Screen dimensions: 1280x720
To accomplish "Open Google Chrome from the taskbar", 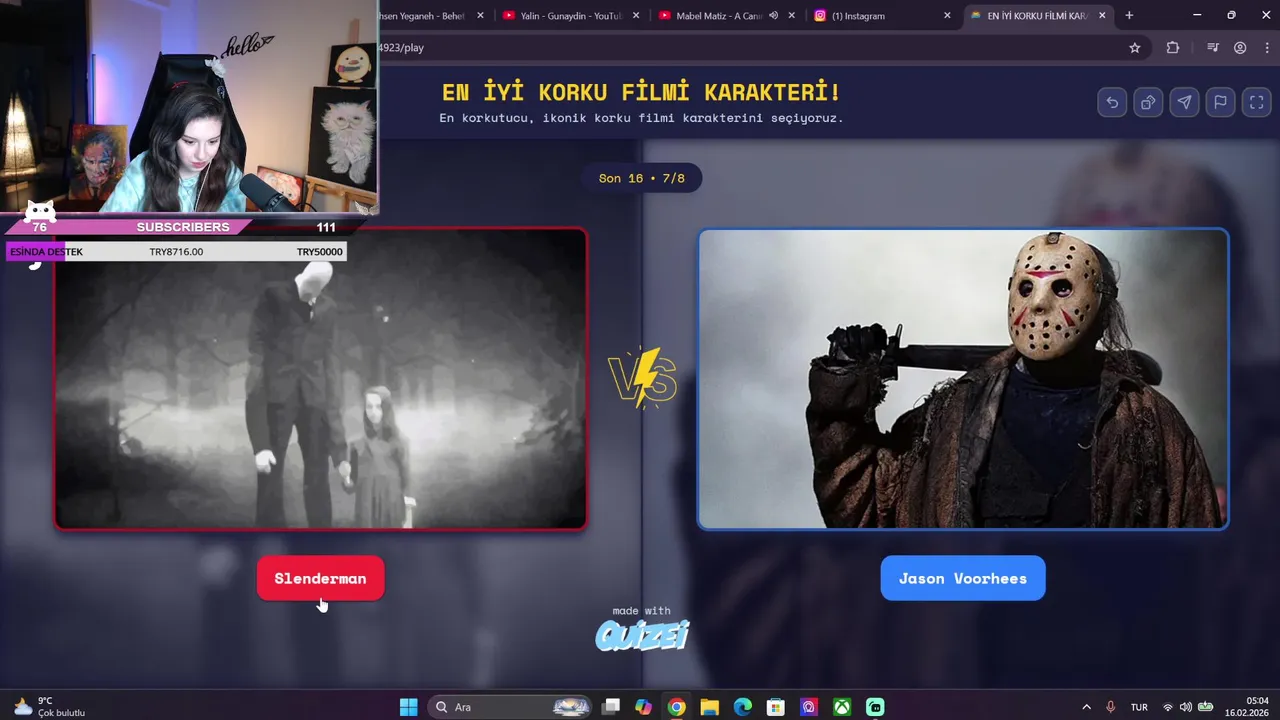I will (676, 707).
